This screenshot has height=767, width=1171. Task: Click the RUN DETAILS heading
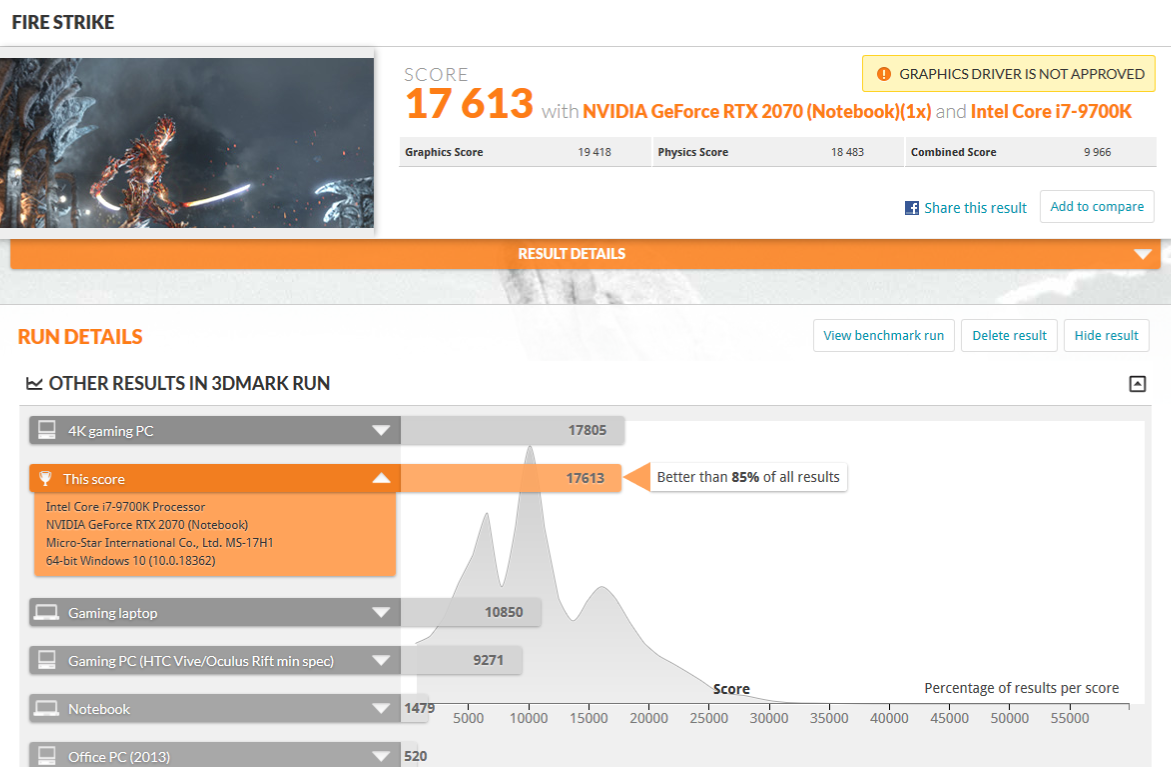point(80,337)
